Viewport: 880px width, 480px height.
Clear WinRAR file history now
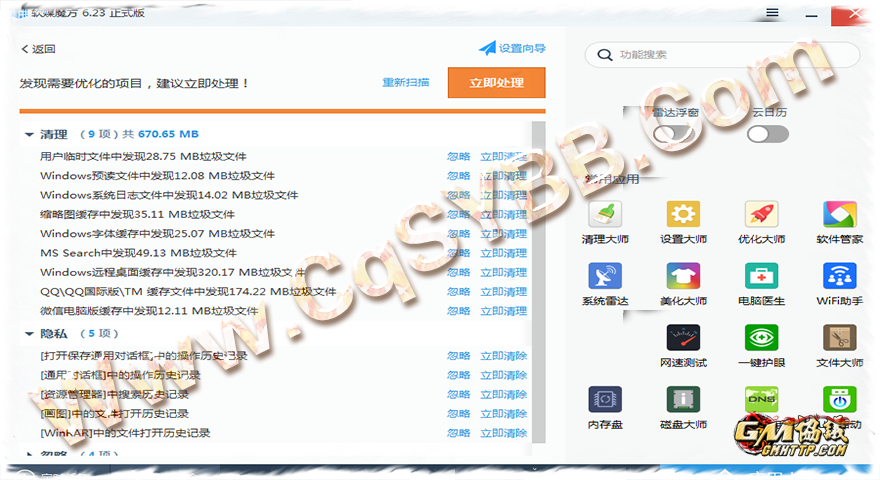click(503, 433)
